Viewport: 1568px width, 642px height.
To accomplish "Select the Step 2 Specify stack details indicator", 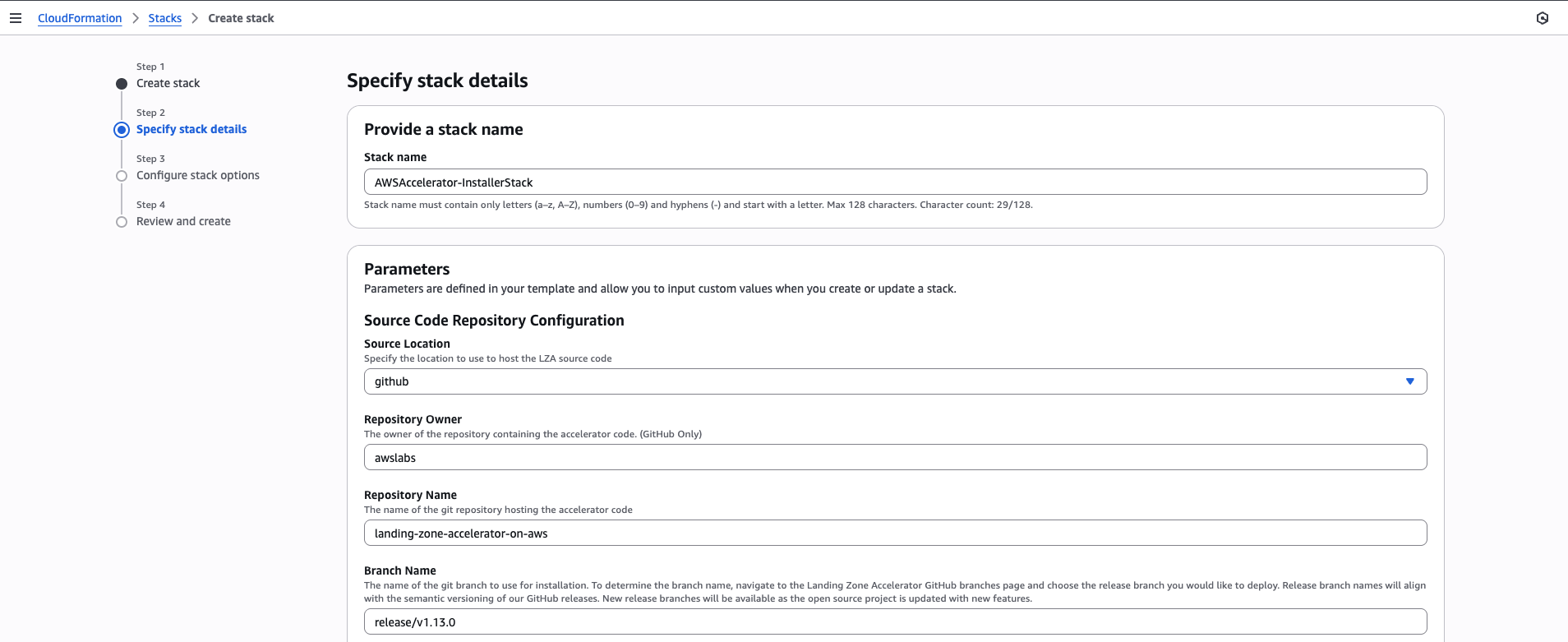I will coord(122,130).
